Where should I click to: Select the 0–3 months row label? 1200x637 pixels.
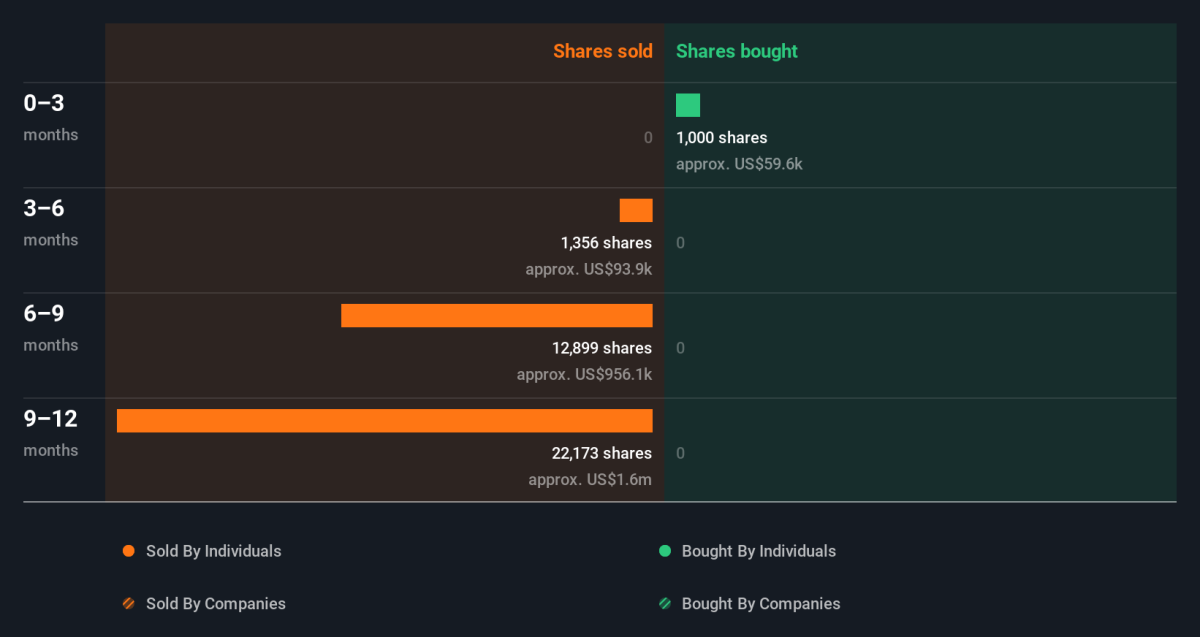tap(51, 117)
